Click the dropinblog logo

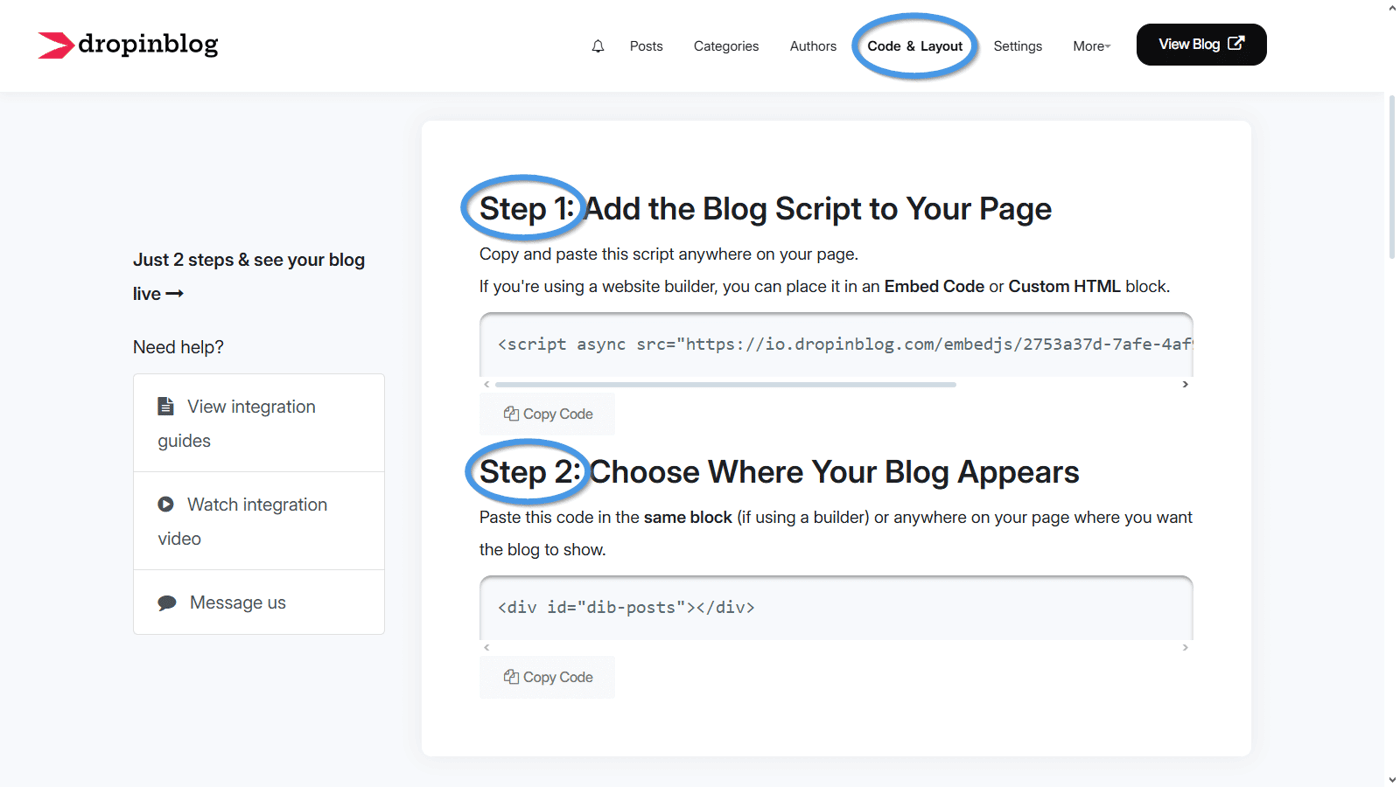coord(128,45)
